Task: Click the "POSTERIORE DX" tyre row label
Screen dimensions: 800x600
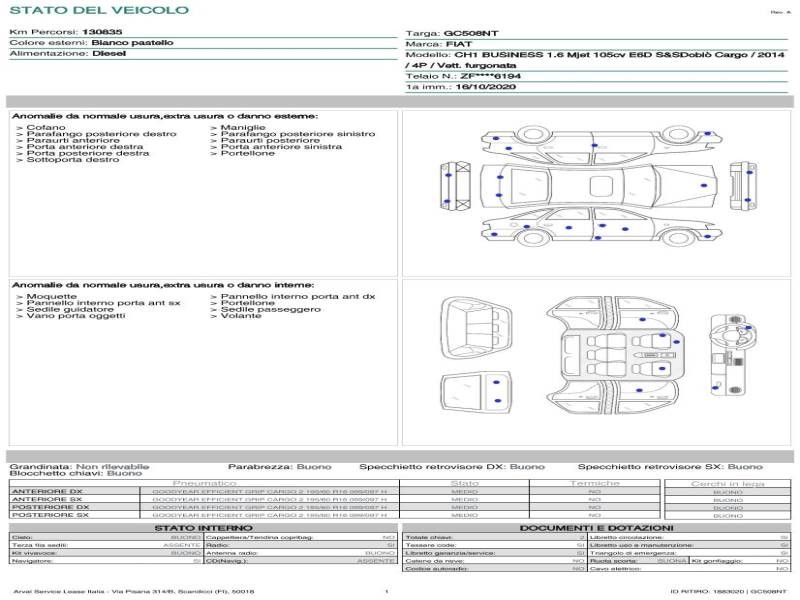Action: (x=51, y=507)
